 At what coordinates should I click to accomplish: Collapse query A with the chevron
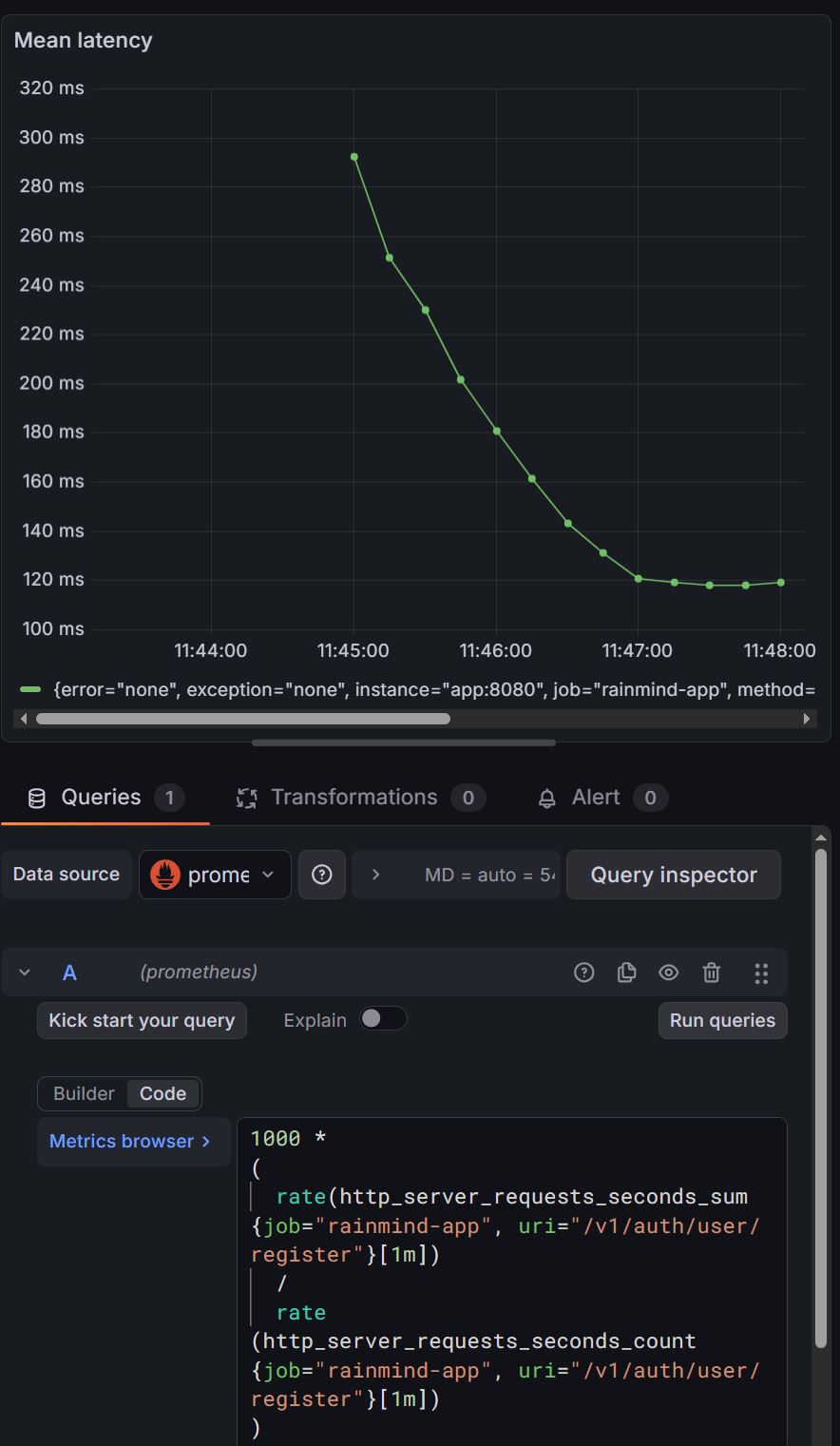26,972
